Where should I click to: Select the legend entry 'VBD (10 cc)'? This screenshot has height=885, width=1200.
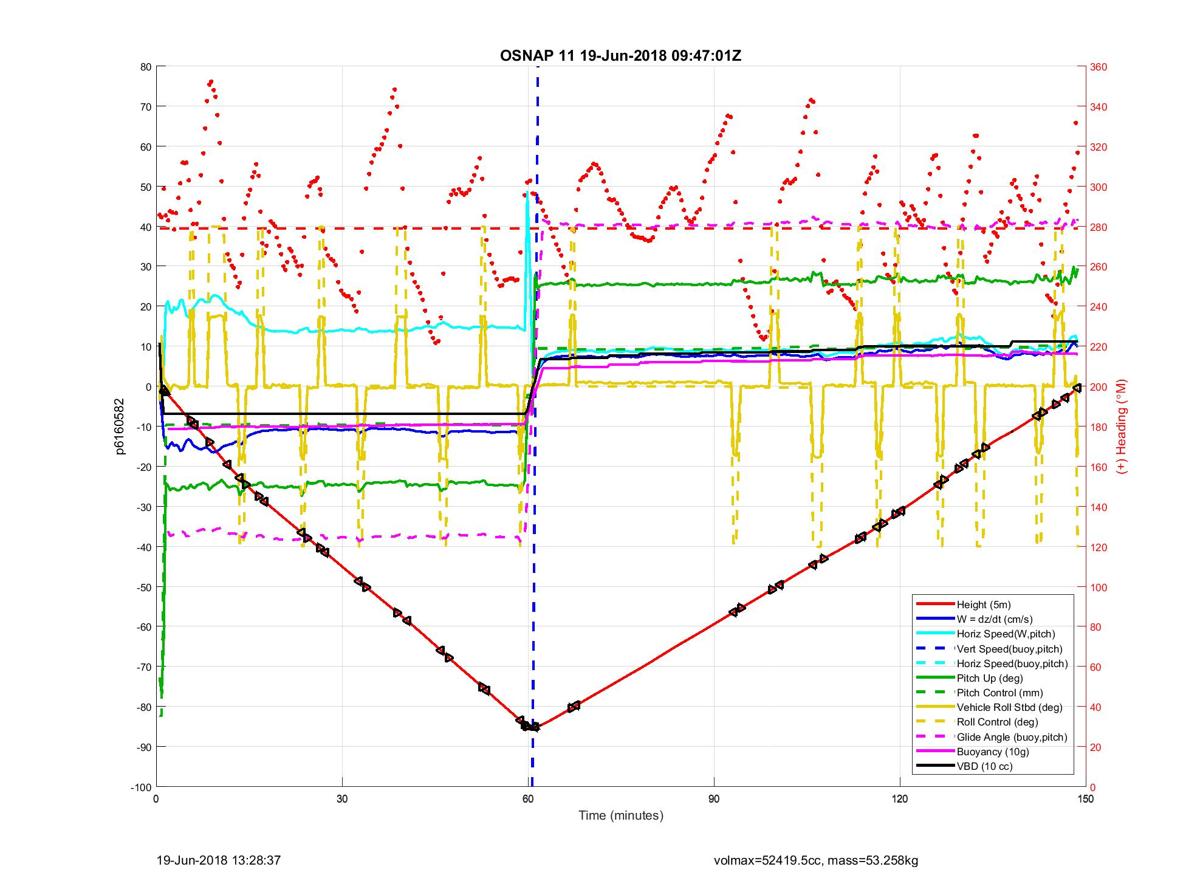986,767
